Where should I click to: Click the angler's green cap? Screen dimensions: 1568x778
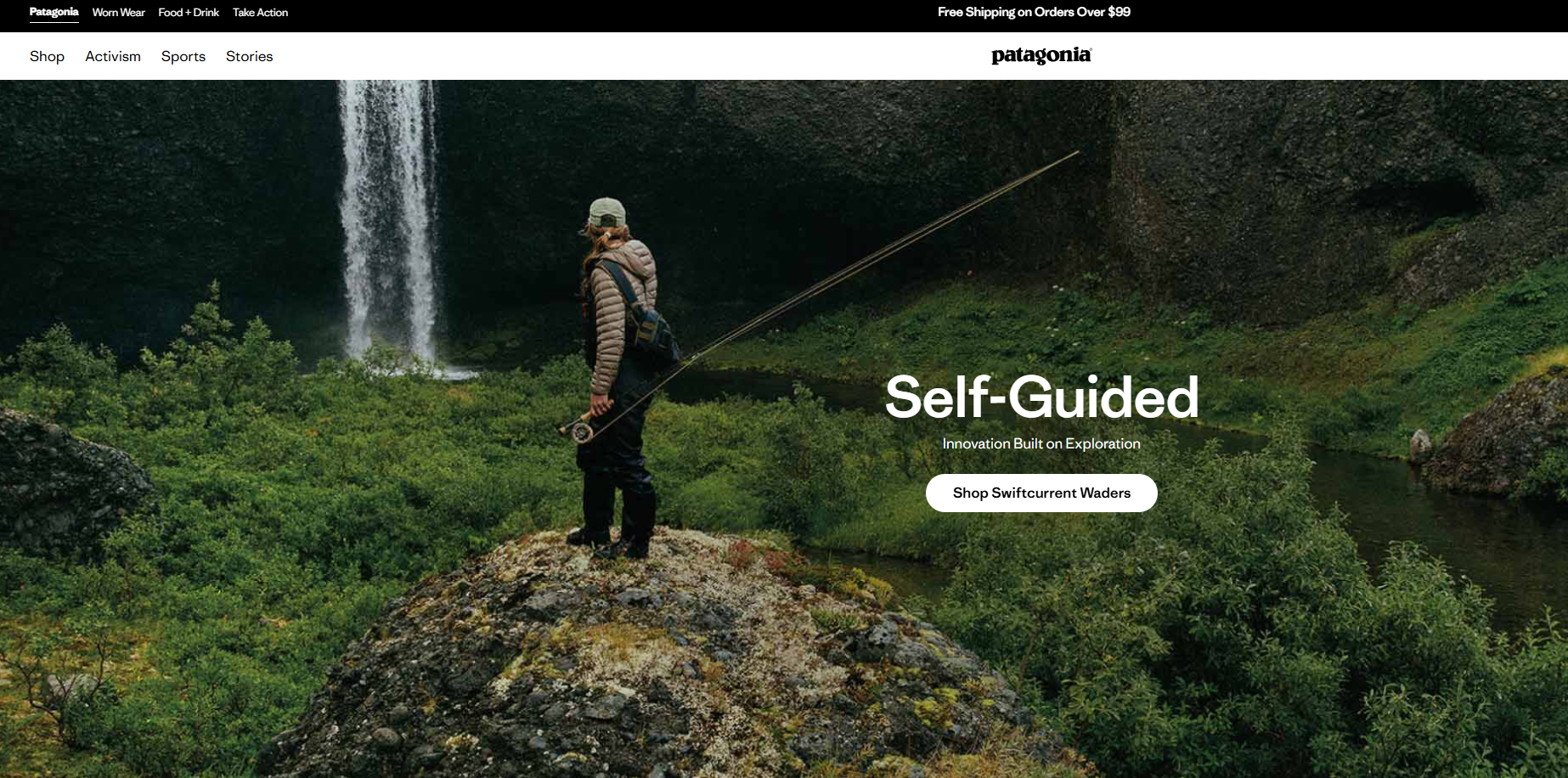coord(607,212)
